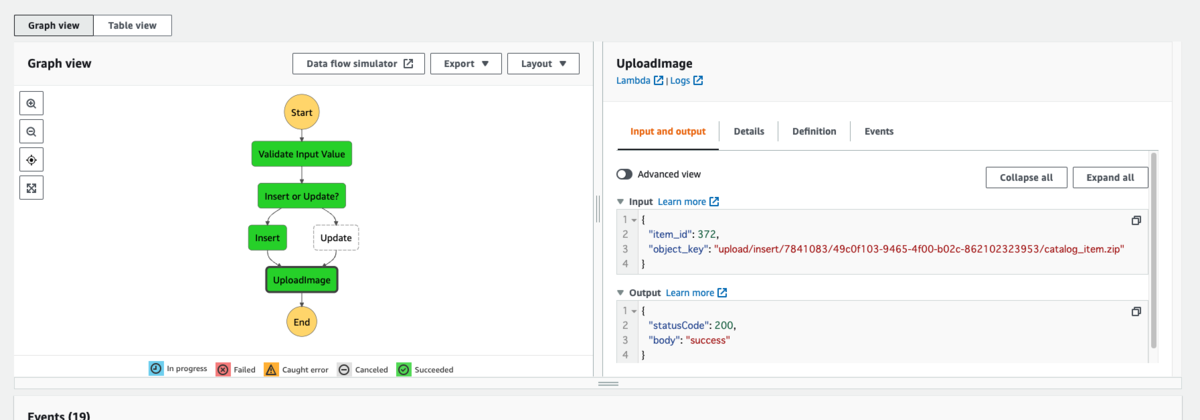1200x420 pixels.
Task: Click the Failed status legend icon
Action: (223, 369)
